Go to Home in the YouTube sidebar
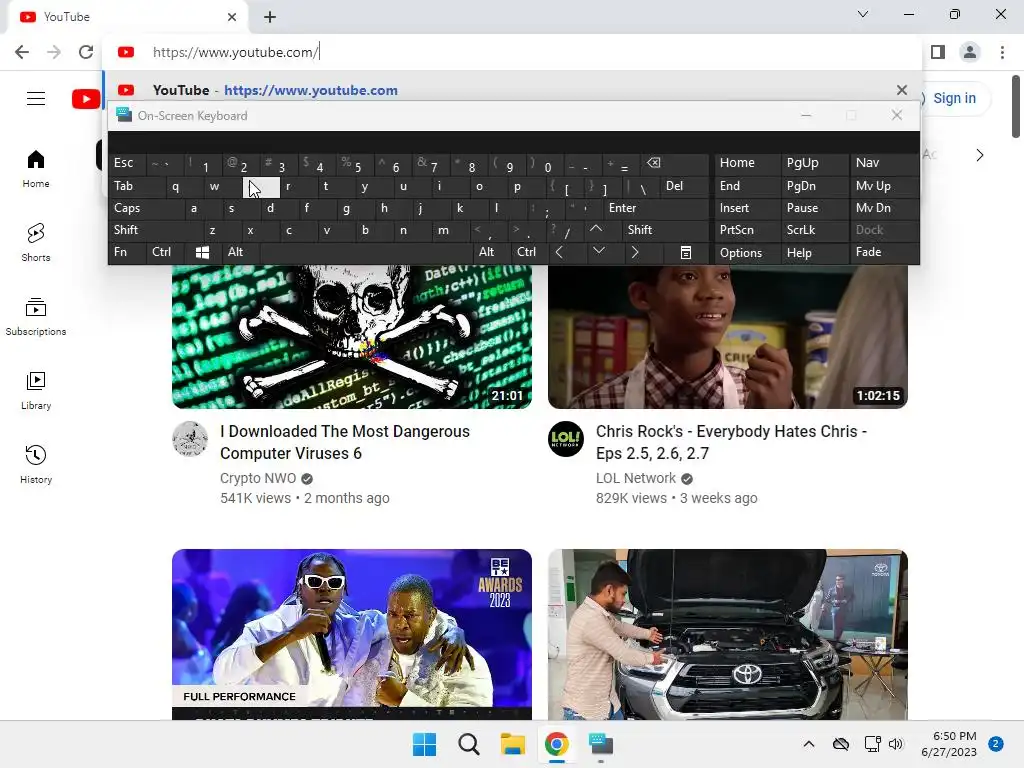This screenshot has width=1024, height=768. (x=36, y=168)
